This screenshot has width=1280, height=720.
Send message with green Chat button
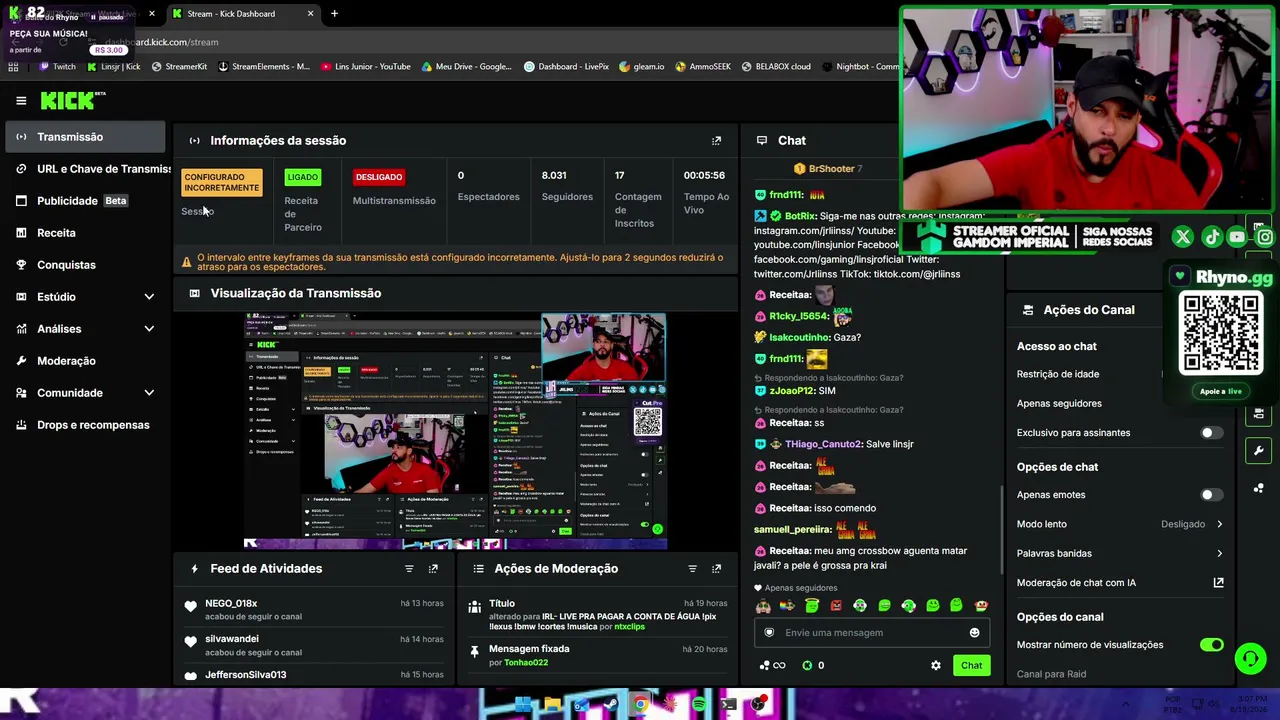point(971,666)
